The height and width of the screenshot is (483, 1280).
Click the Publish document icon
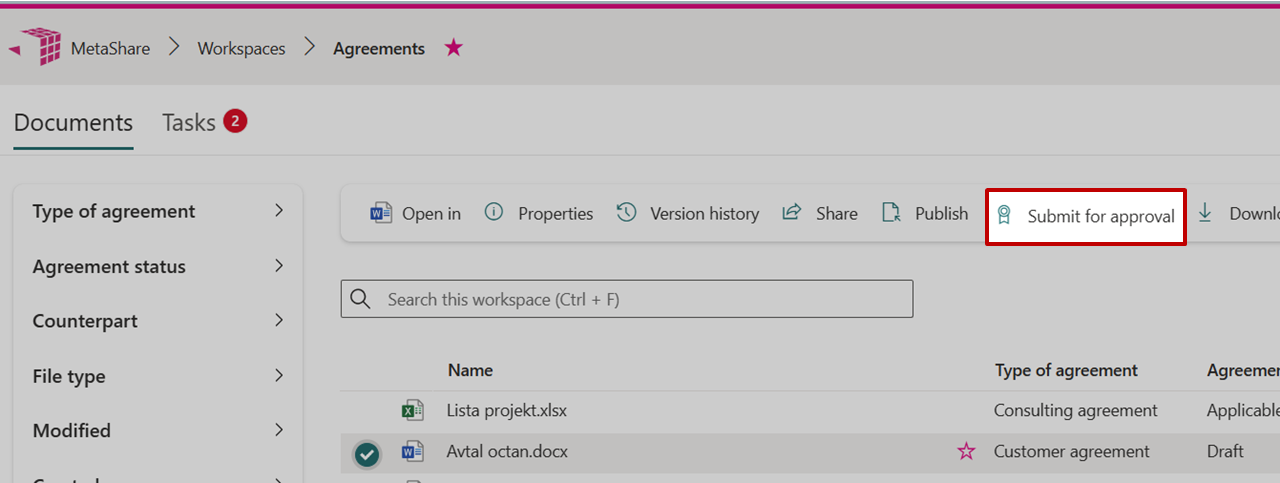pos(891,213)
